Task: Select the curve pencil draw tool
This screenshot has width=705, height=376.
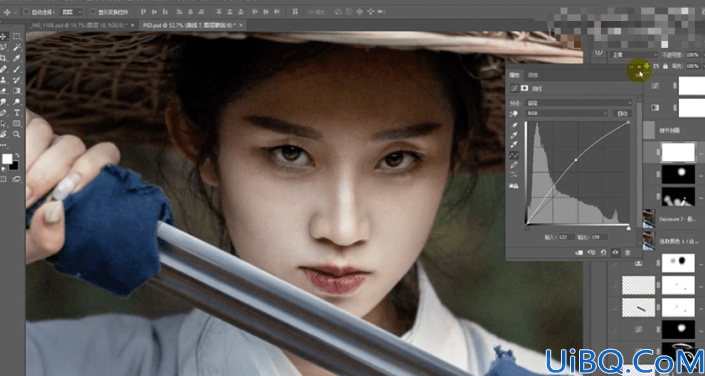Action: [x=514, y=165]
